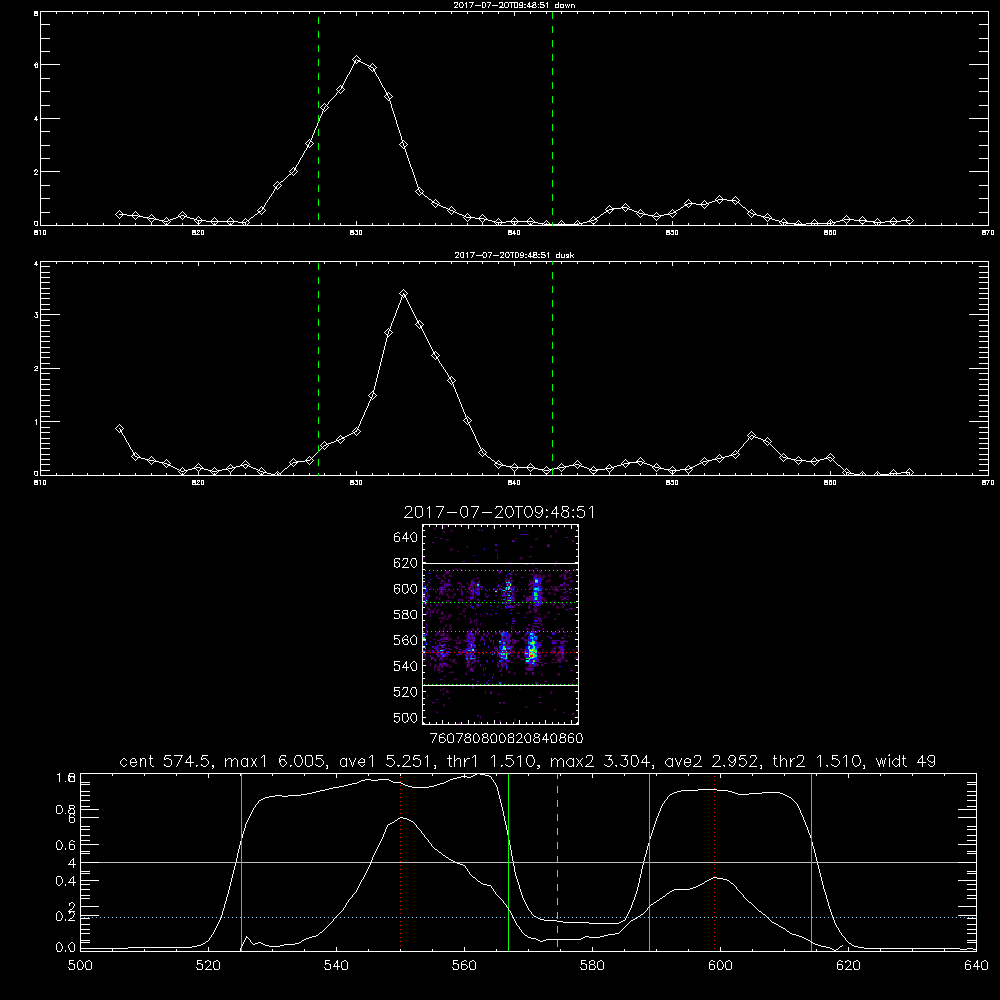Click the 520 label on spectrogram y-axis
The height and width of the screenshot is (1000, 1000).
click(406, 692)
